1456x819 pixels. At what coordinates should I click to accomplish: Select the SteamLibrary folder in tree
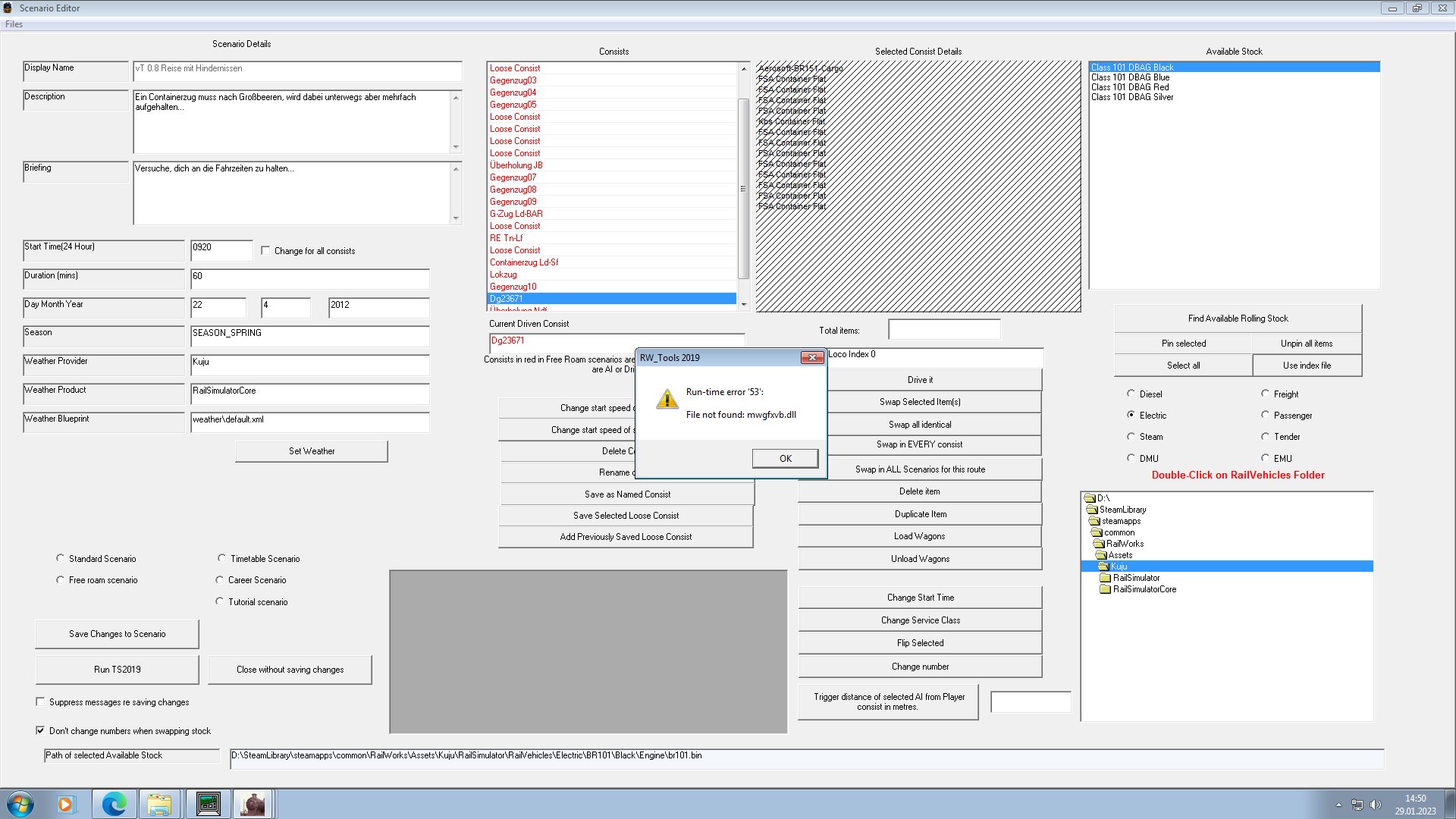pyautogui.click(x=1122, y=510)
